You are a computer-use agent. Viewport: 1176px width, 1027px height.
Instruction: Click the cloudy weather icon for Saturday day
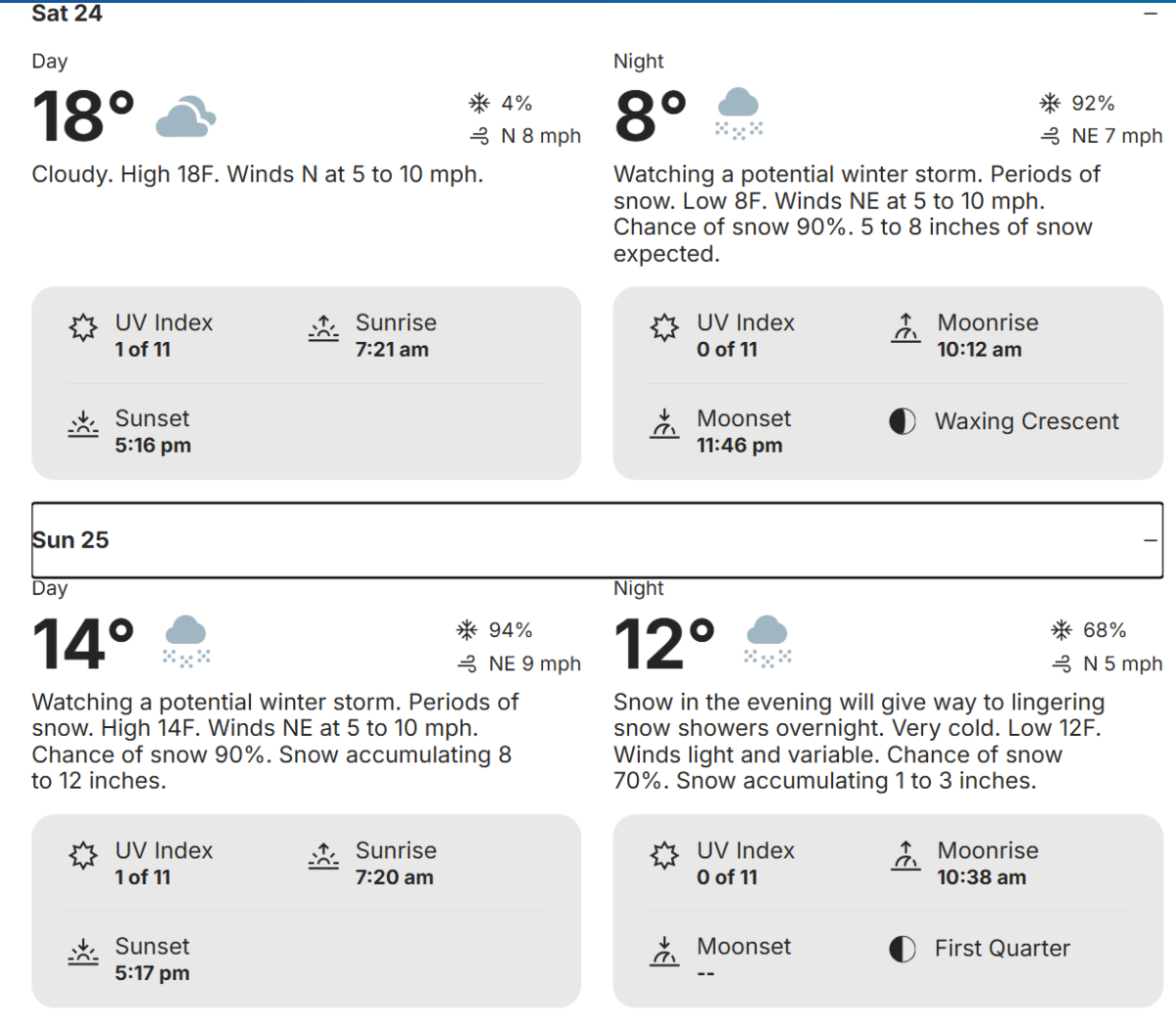point(185,118)
